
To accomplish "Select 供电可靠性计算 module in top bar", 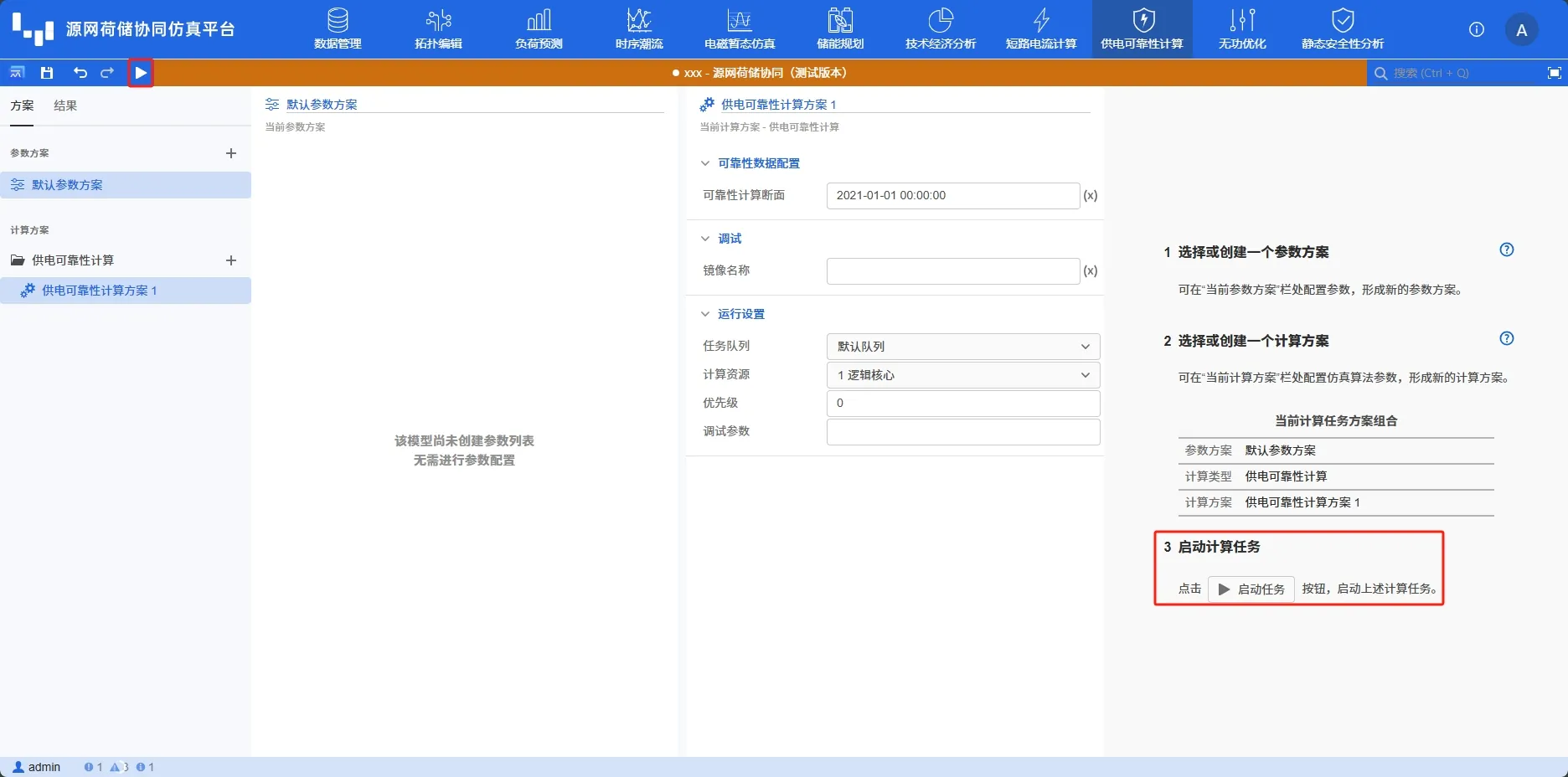I will [1142, 29].
